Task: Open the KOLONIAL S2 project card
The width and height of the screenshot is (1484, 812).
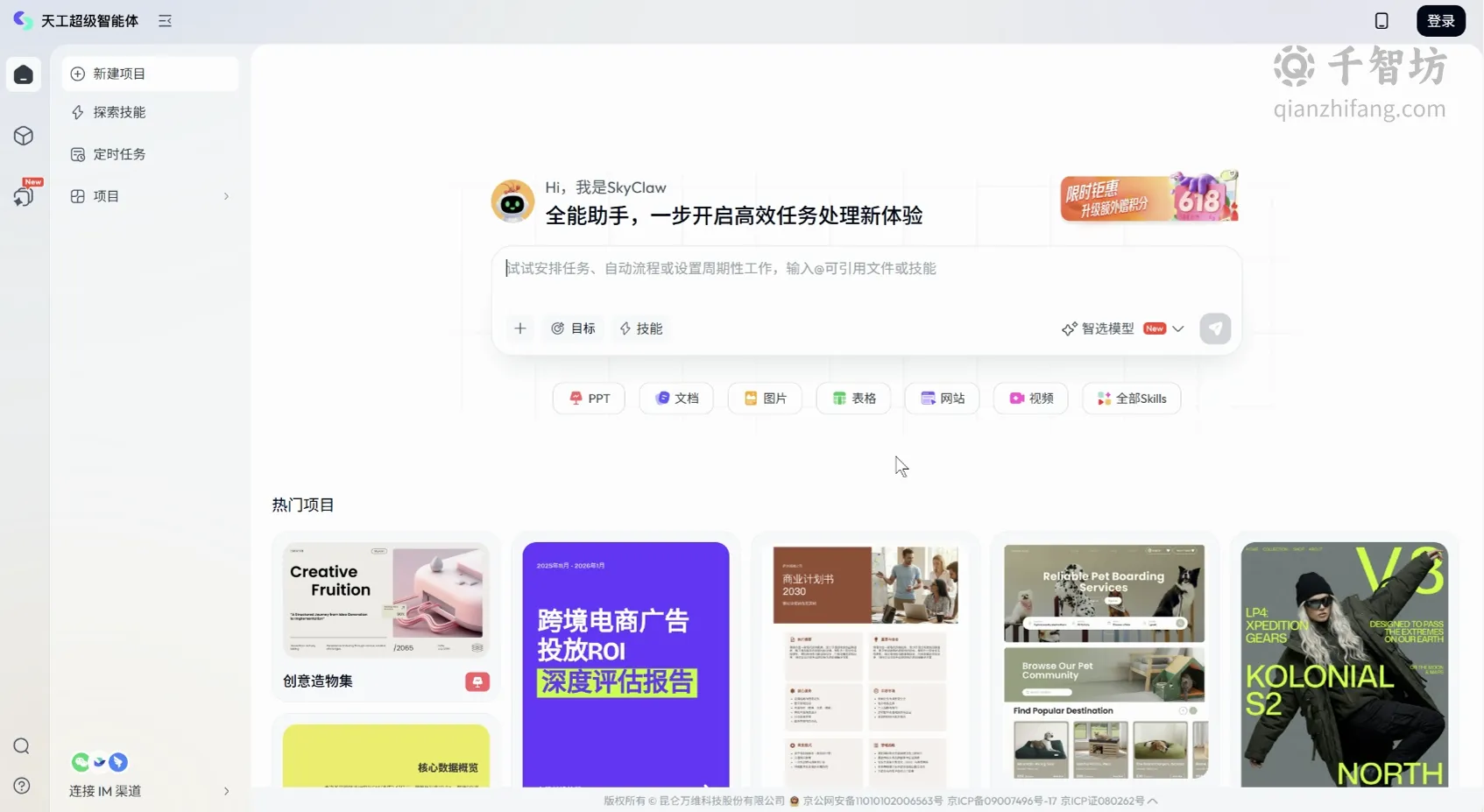Action: pyautogui.click(x=1345, y=664)
